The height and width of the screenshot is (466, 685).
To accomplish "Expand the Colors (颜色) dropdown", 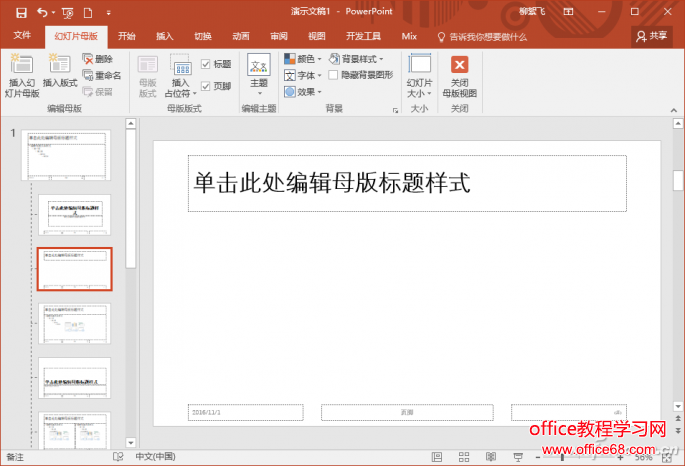I will coord(302,59).
